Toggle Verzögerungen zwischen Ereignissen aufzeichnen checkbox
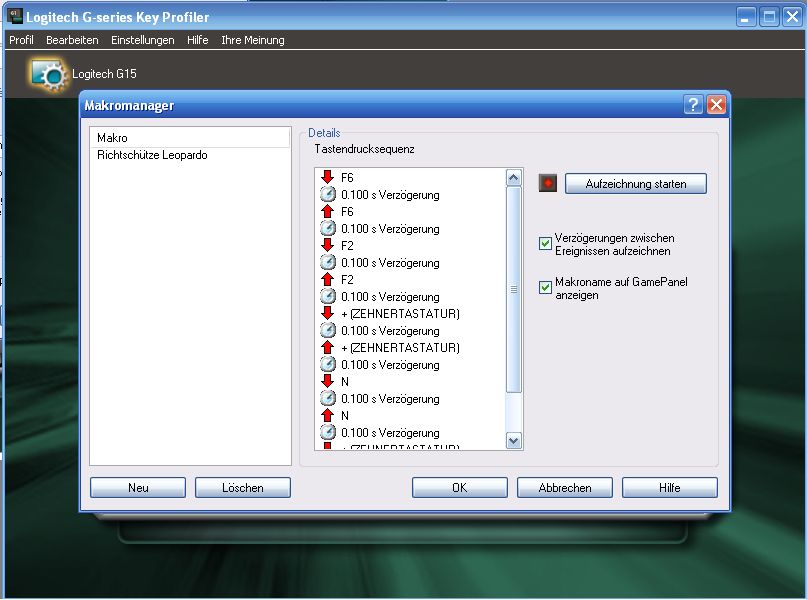This screenshot has height=600, width=807. click(545, 244)
